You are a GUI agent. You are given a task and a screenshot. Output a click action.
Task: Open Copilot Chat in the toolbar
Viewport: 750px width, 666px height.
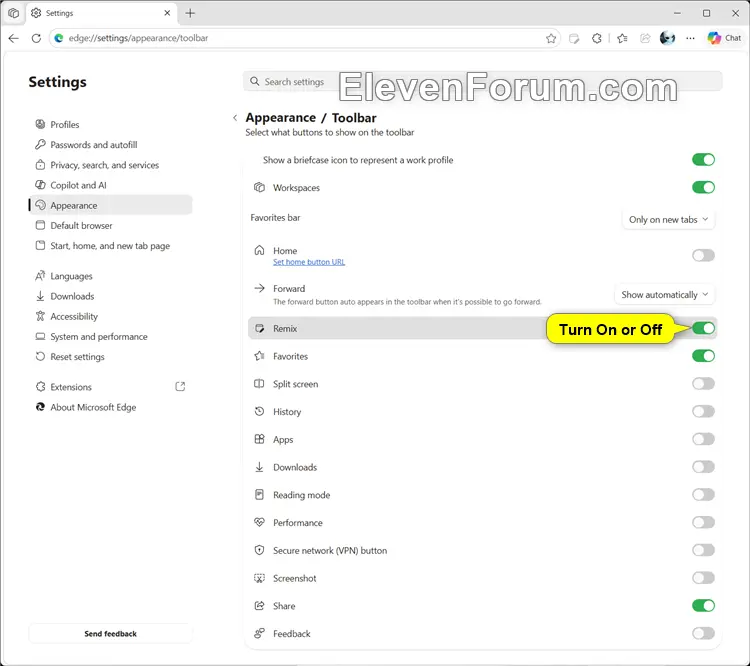[724, 38]
